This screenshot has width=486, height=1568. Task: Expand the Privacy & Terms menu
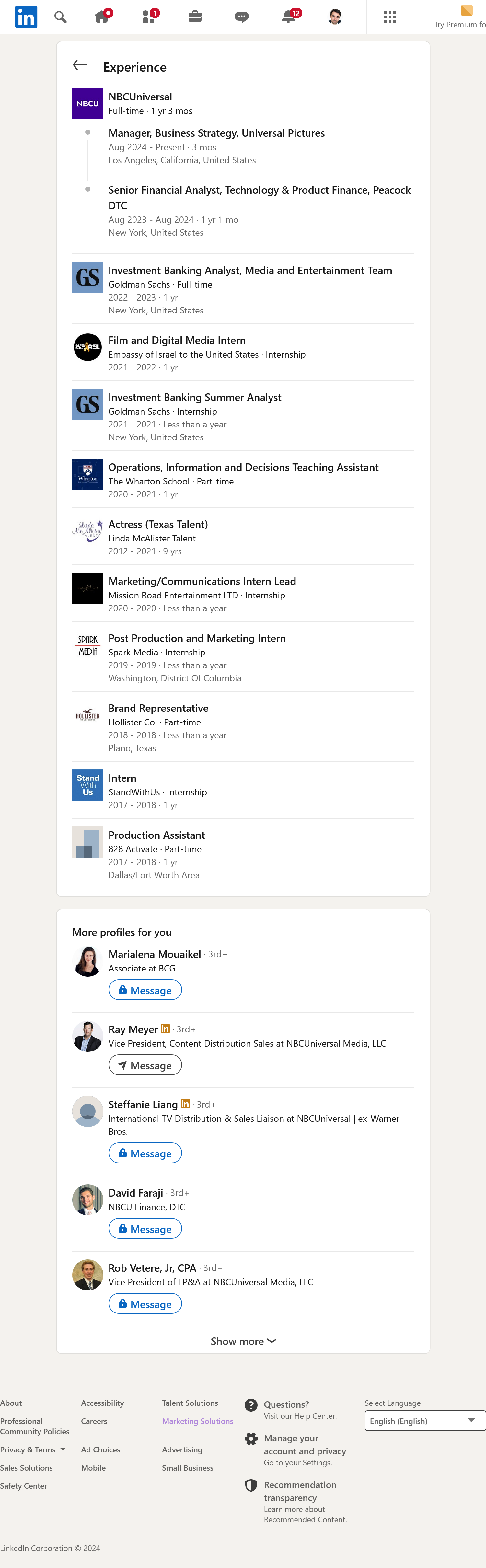33,1450
